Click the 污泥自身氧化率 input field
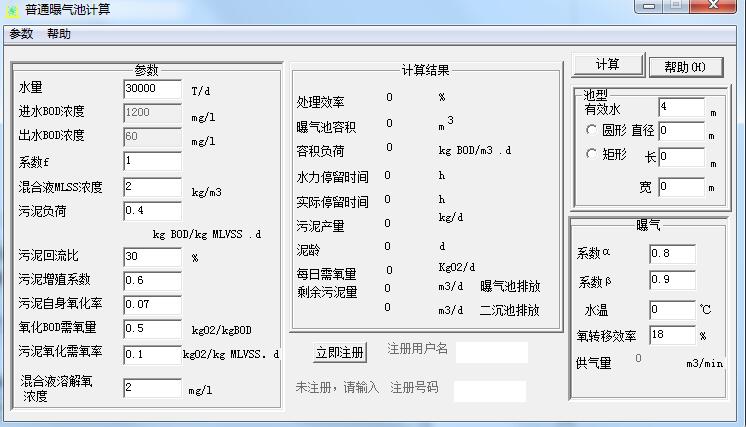 (x=152, y=304)
